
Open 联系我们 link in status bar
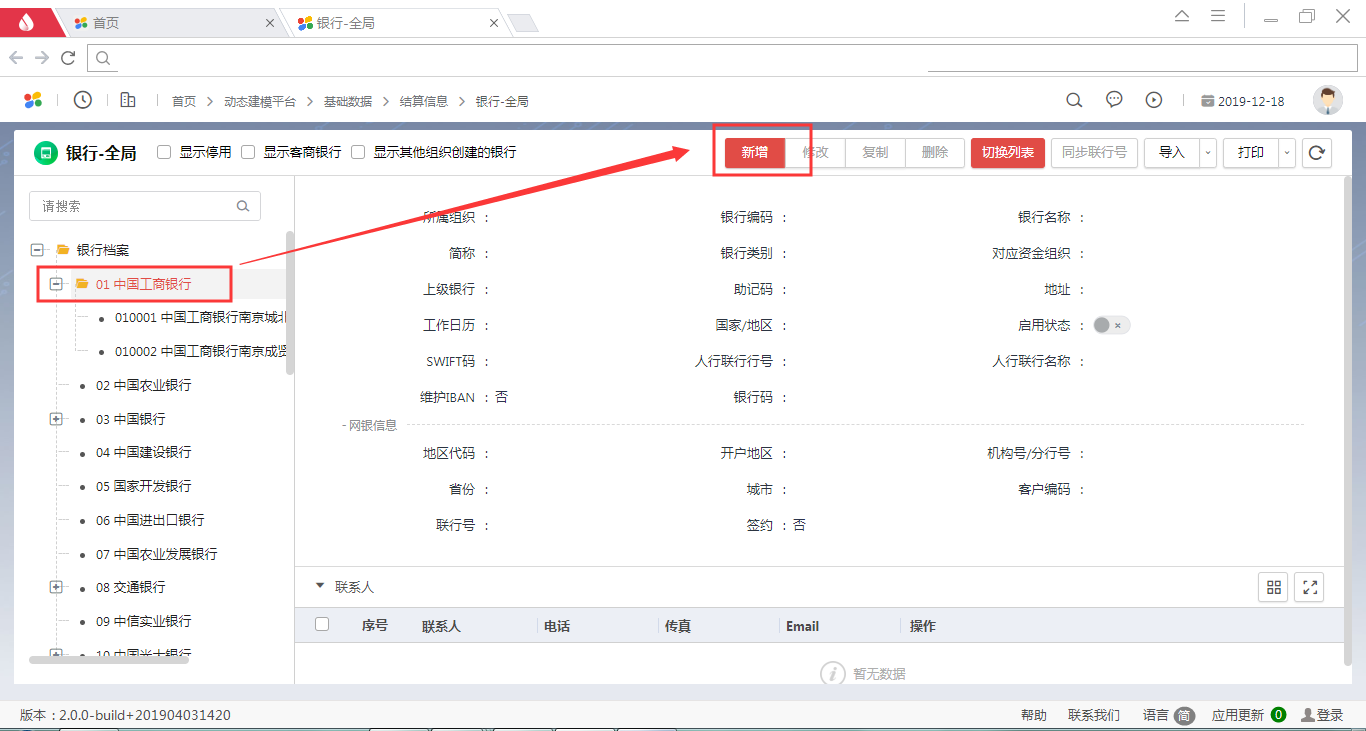pos(1094,715)
